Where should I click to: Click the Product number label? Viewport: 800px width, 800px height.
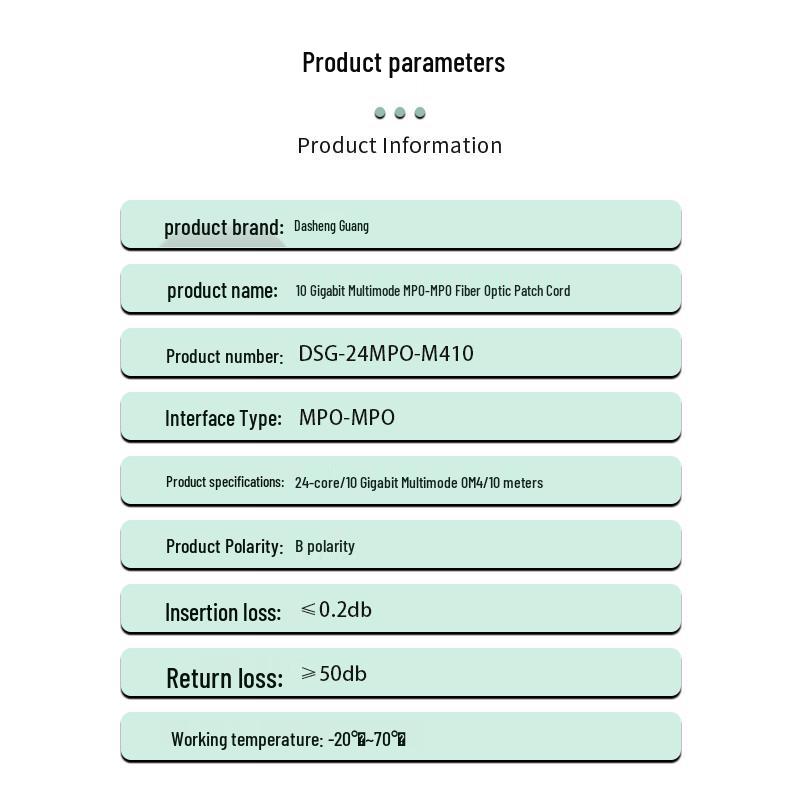coord(224,356)
